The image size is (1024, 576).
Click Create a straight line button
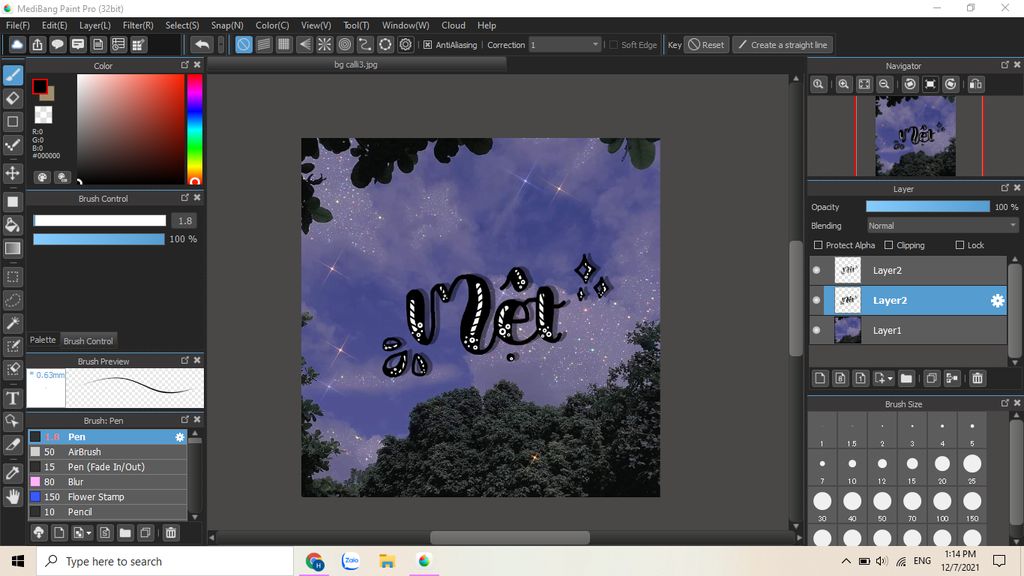tap(782, 45)
